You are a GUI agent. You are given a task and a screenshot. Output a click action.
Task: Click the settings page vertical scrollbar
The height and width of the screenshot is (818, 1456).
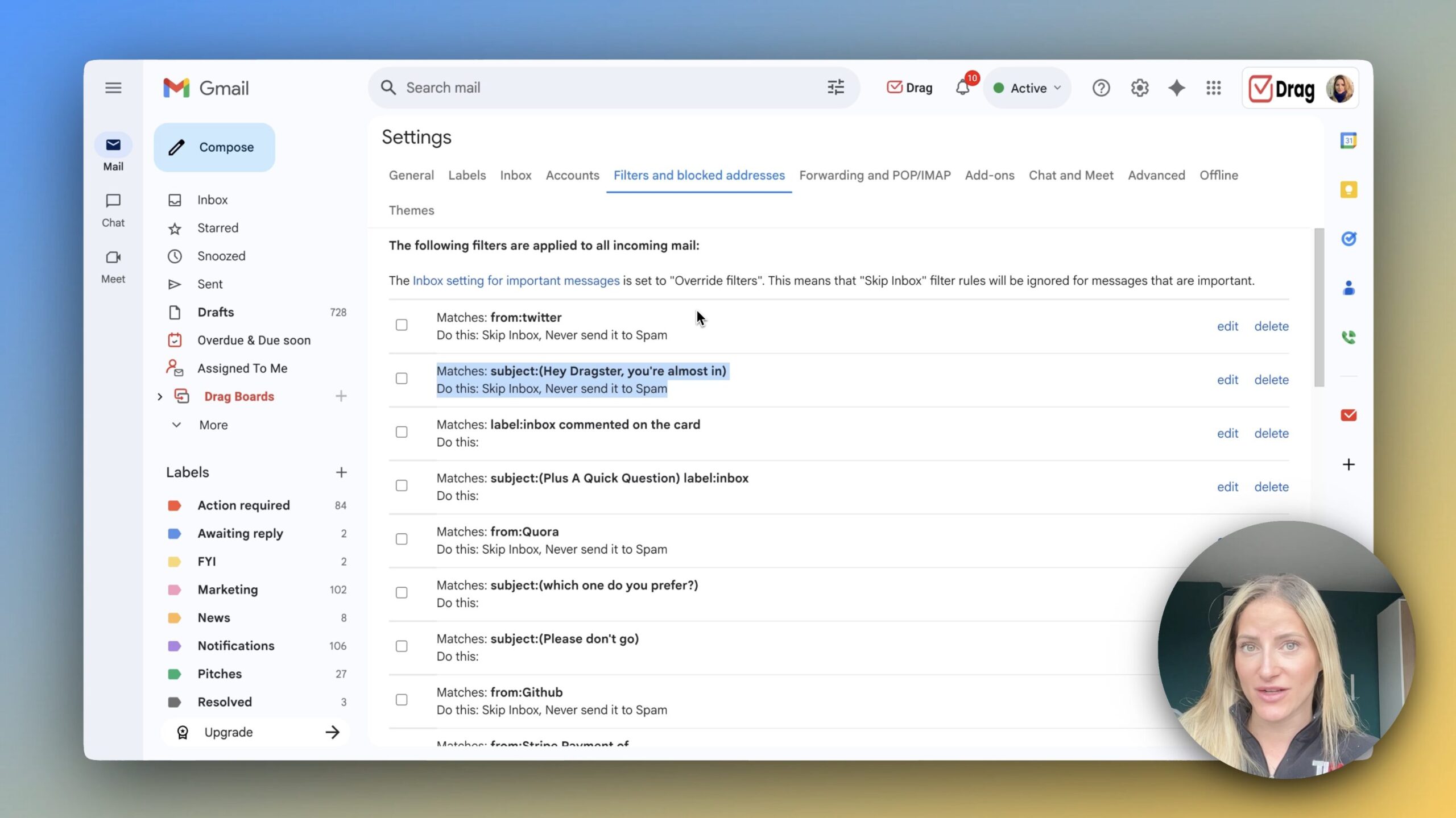tap(1319, 307)
